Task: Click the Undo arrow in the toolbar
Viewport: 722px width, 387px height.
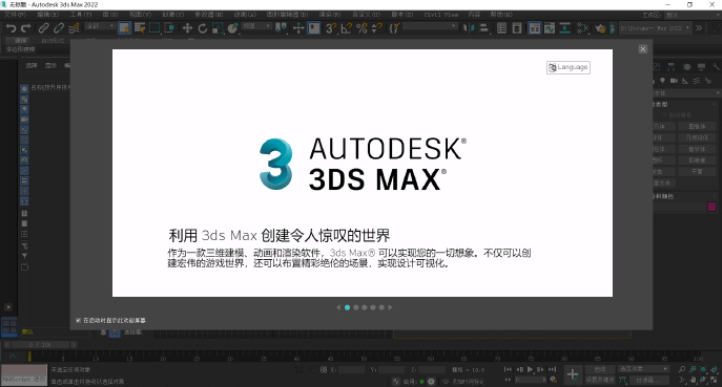Action: pyautogui.click(x=11, y=29)
